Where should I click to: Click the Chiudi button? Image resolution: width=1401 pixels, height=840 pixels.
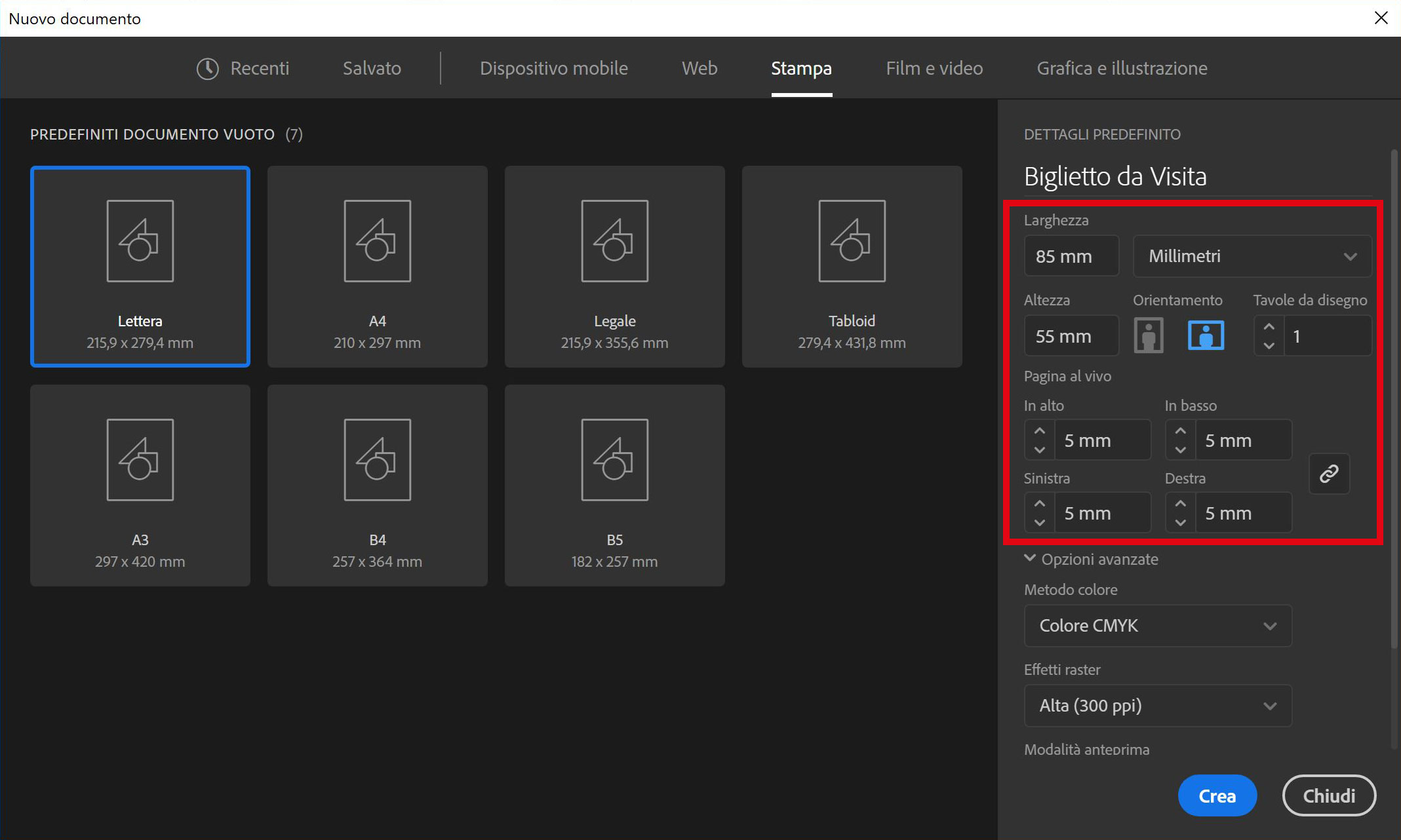(1329, 795)
